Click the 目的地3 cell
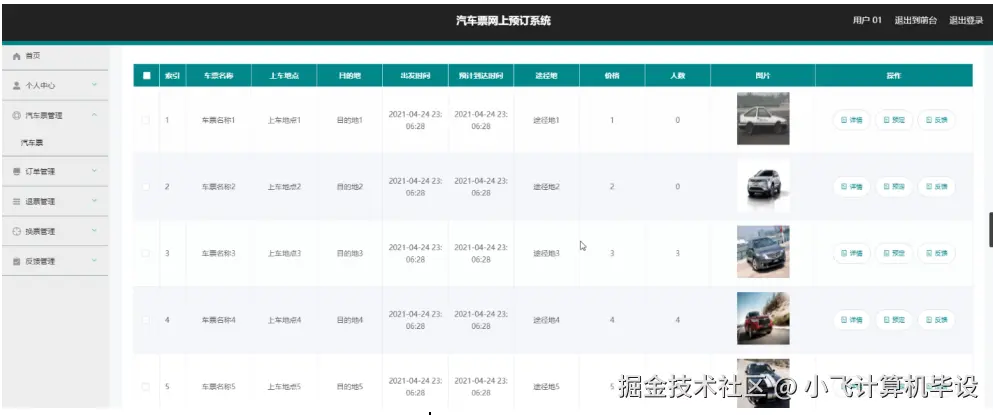This screenshot has height=415, width=993. [350, 253]
